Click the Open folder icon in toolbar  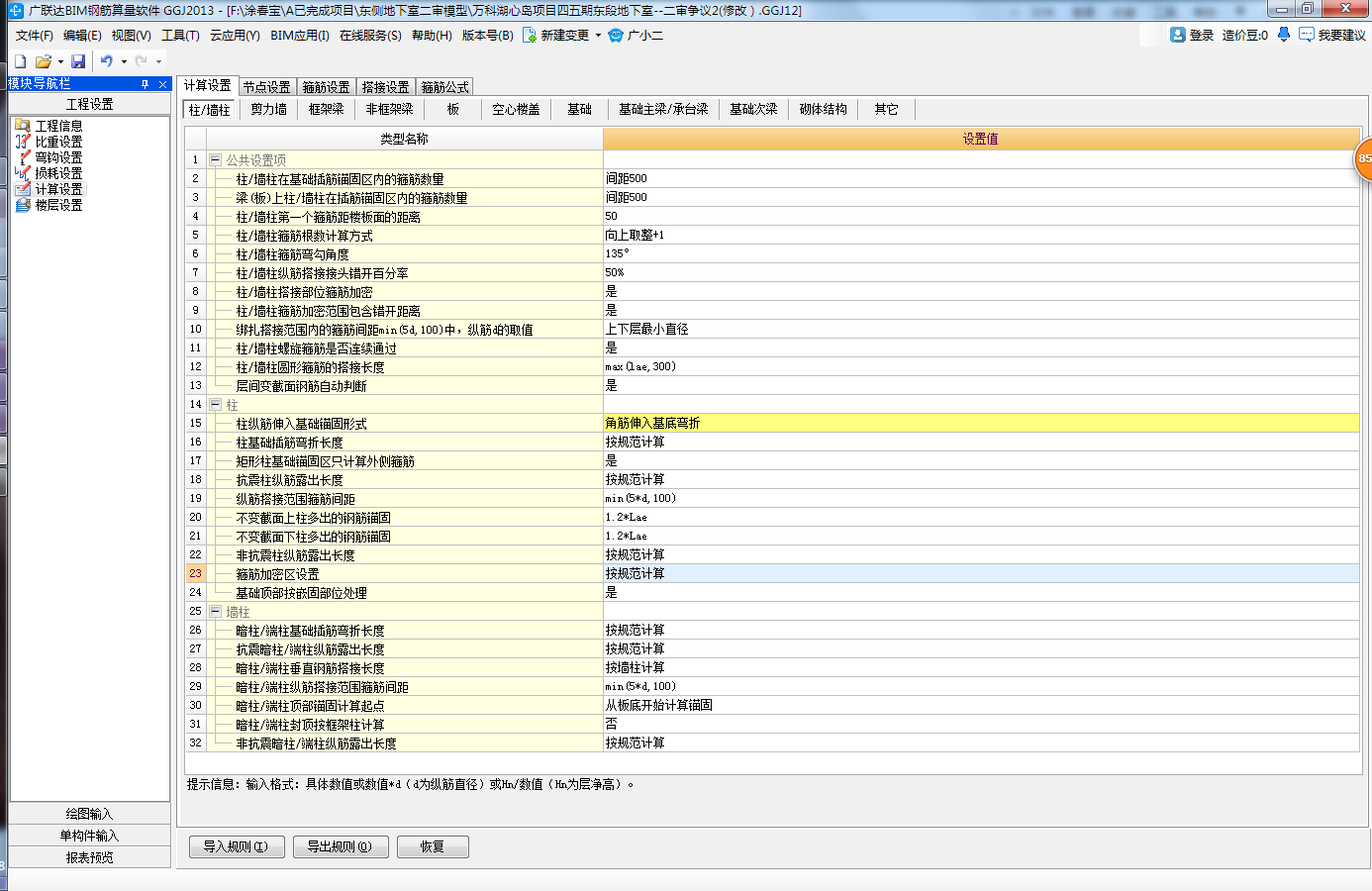point(44,61)
